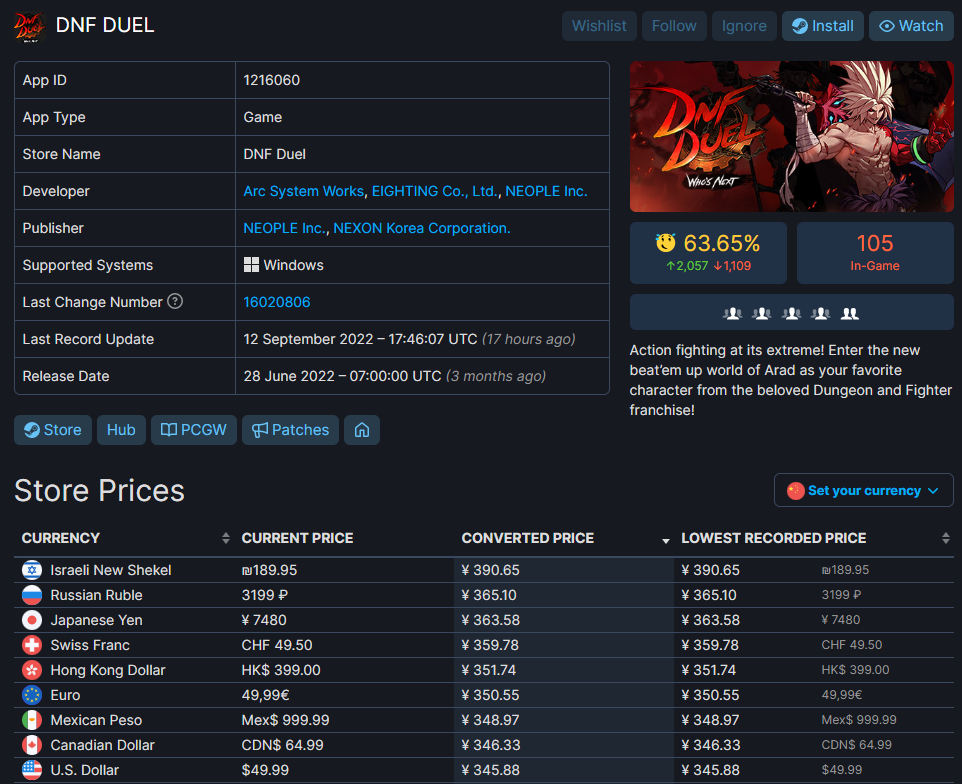Open the Steam Store page button

[53, 430]
